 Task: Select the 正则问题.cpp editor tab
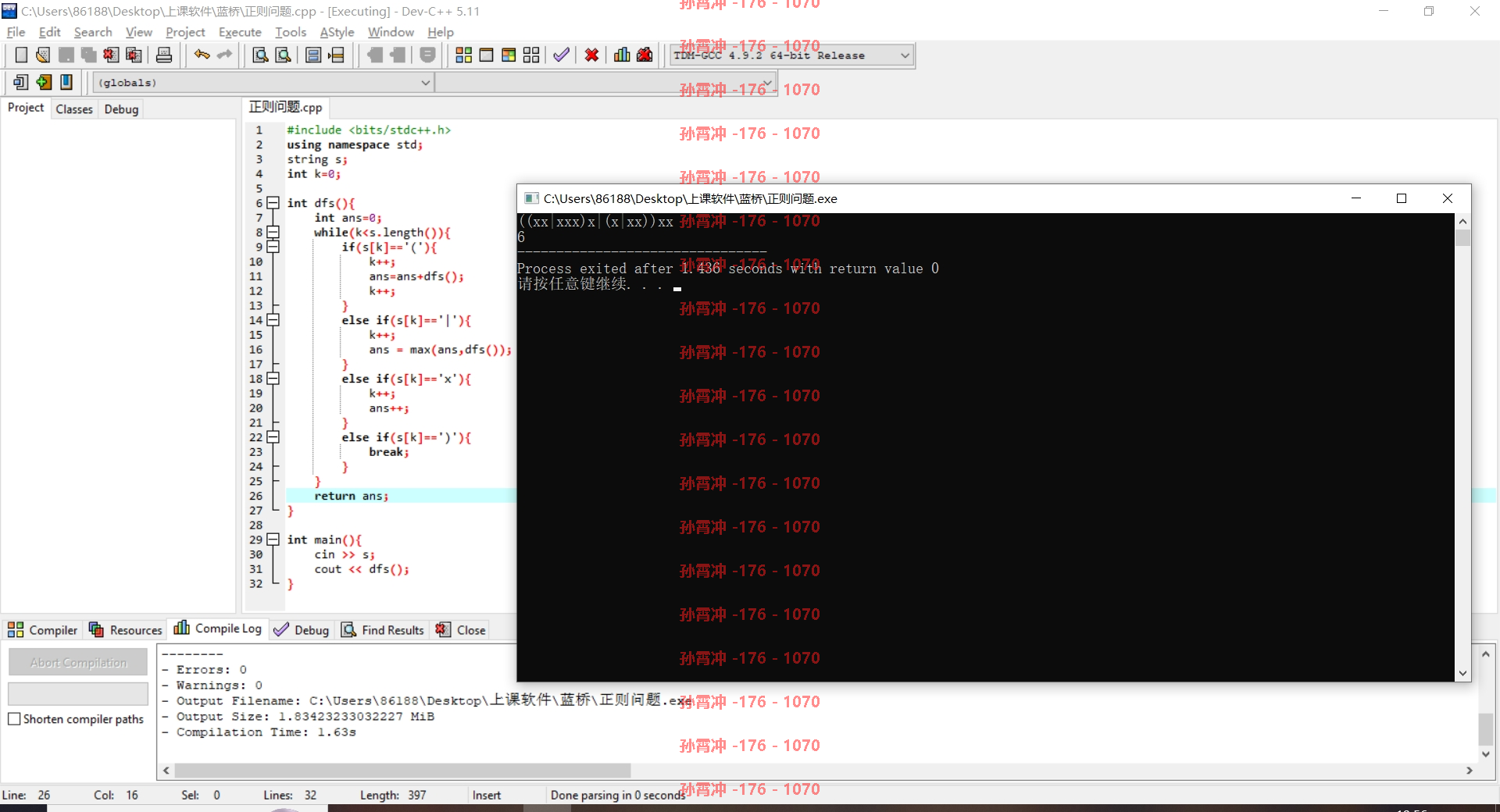285,108
